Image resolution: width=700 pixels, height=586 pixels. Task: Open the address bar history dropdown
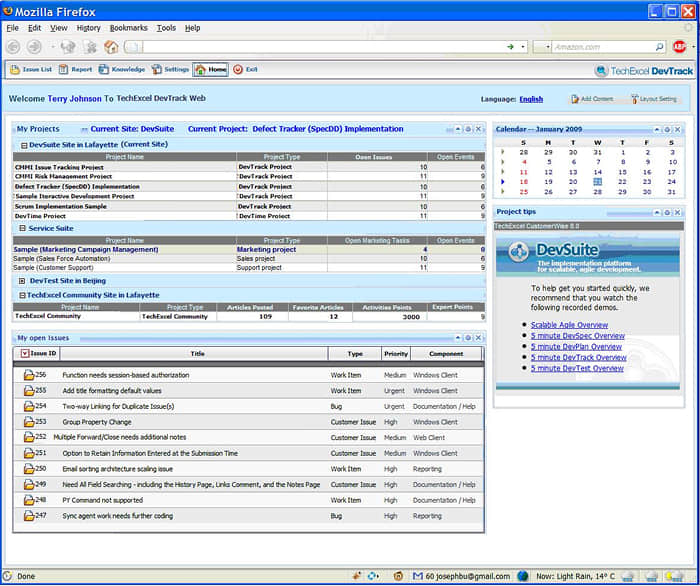[522, 47]
